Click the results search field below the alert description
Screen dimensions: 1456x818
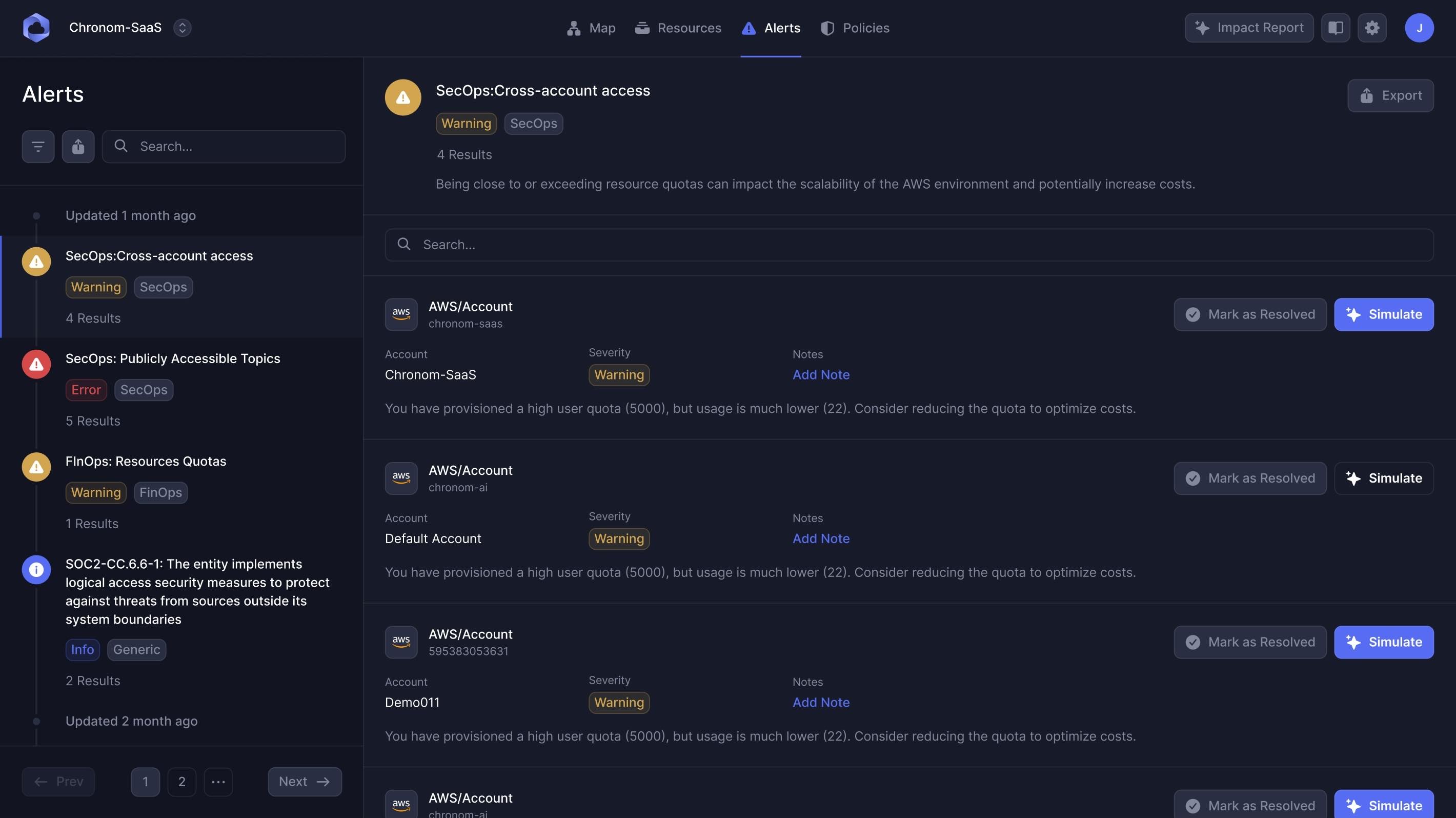pos(909,245)
